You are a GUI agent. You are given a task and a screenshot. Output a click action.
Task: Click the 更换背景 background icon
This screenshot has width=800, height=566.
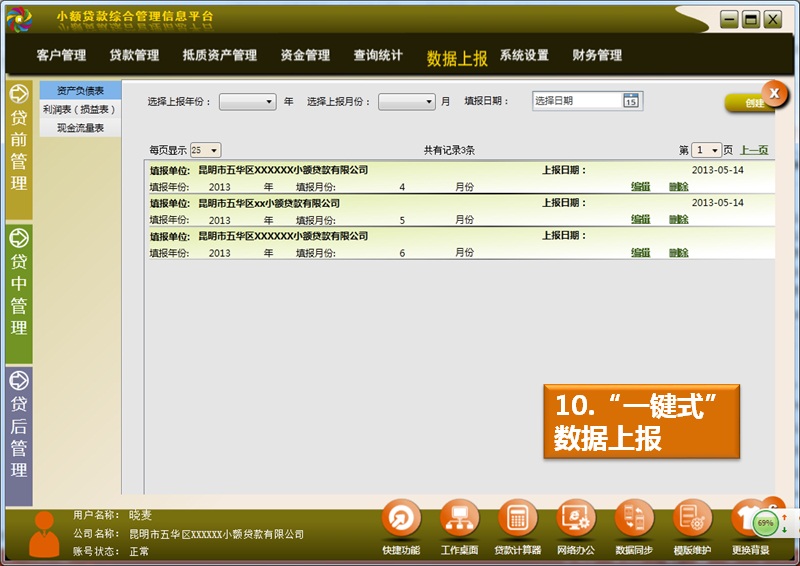[x=750, y=519]
